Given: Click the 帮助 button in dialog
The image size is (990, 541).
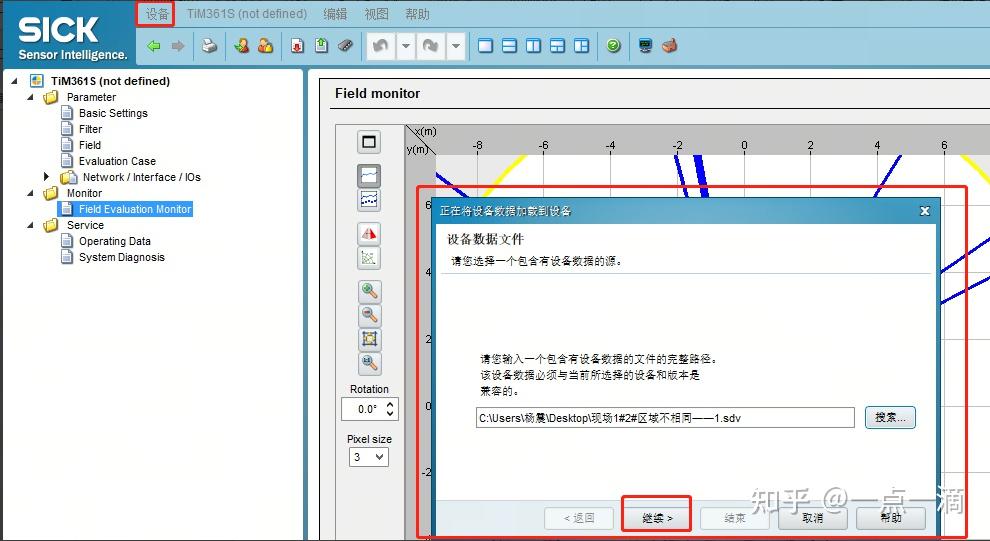Looking at the screenshot, I should (891, 518).
